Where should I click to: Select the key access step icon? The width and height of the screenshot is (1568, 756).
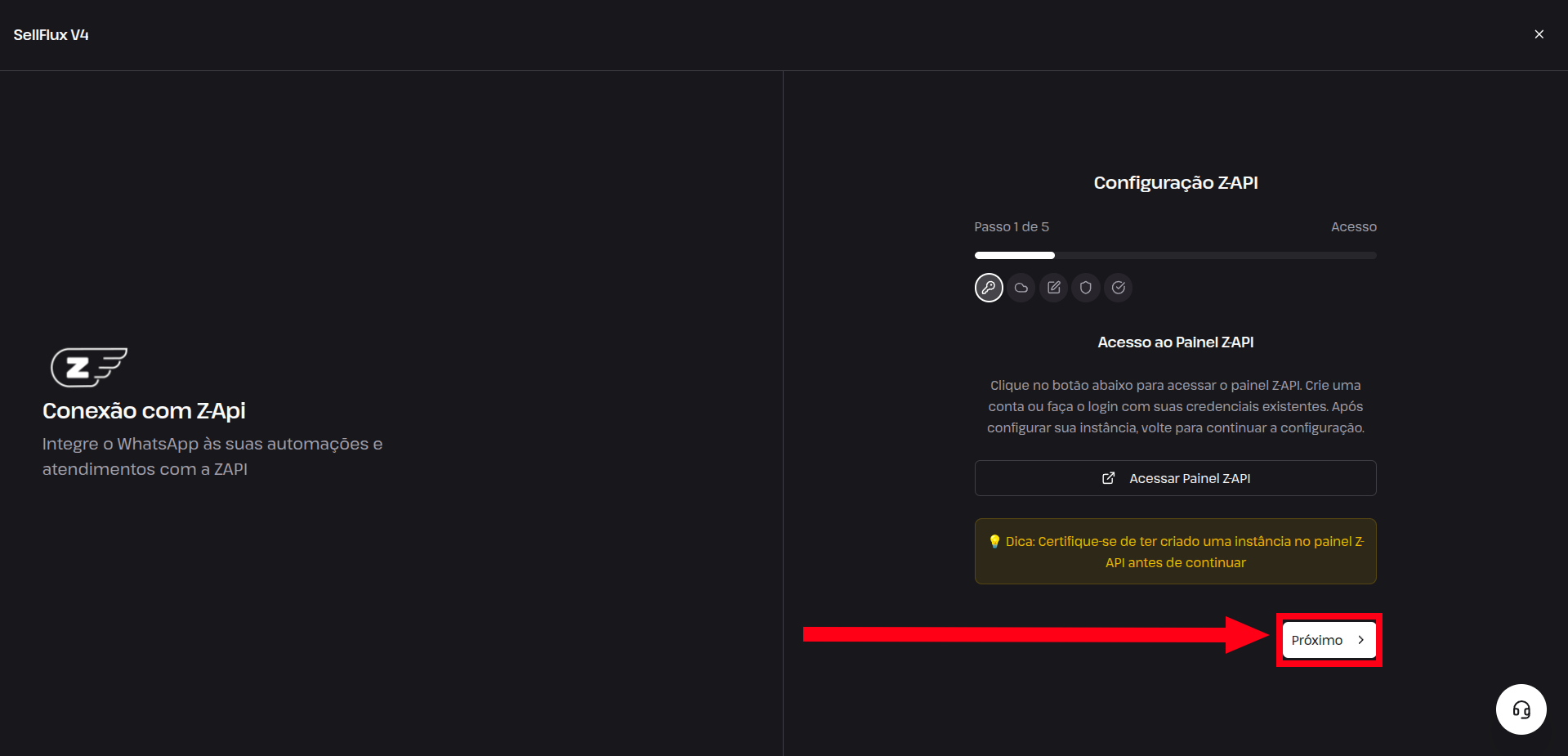coord(989,288)
